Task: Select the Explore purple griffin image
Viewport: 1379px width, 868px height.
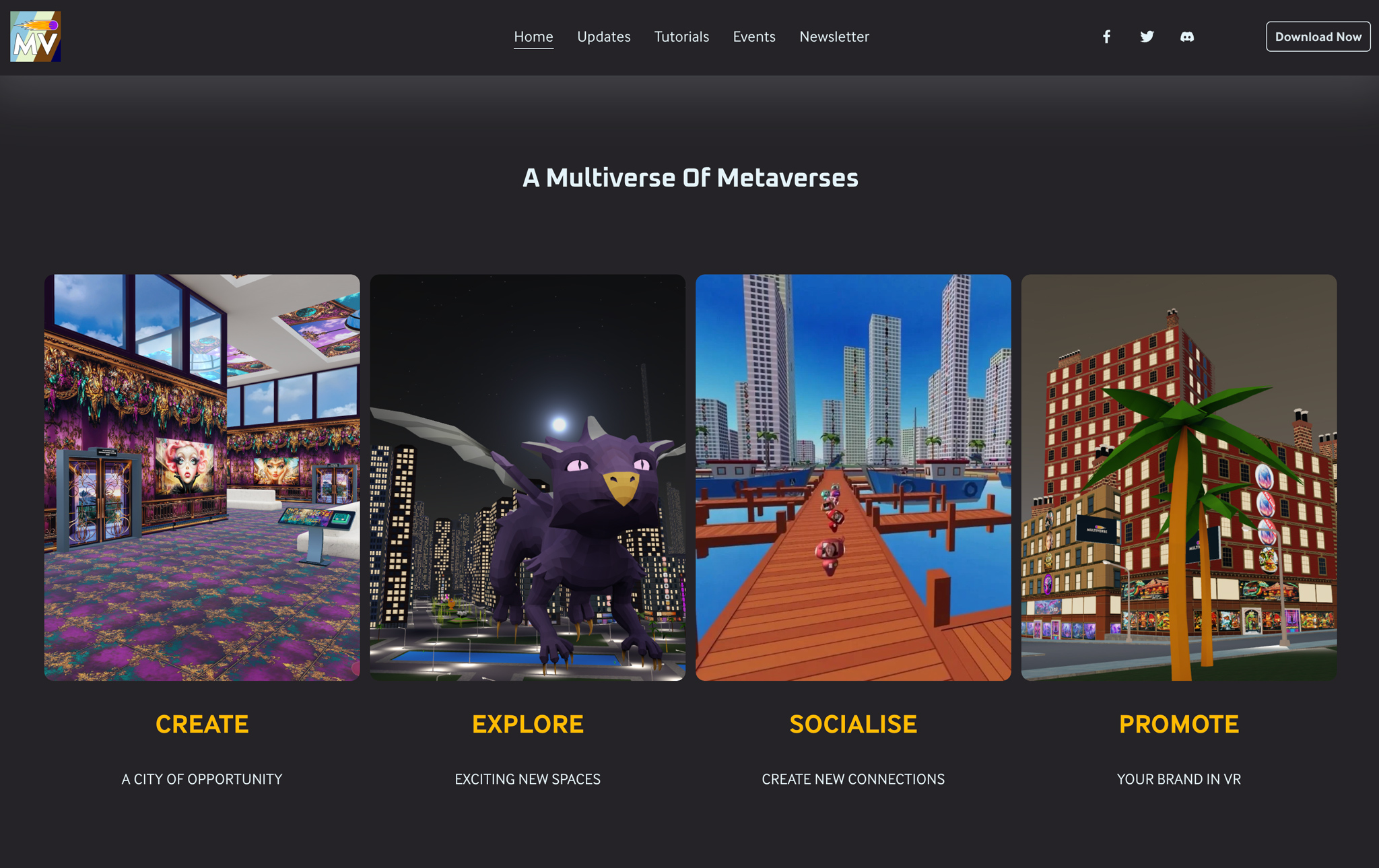Action: 527,477
